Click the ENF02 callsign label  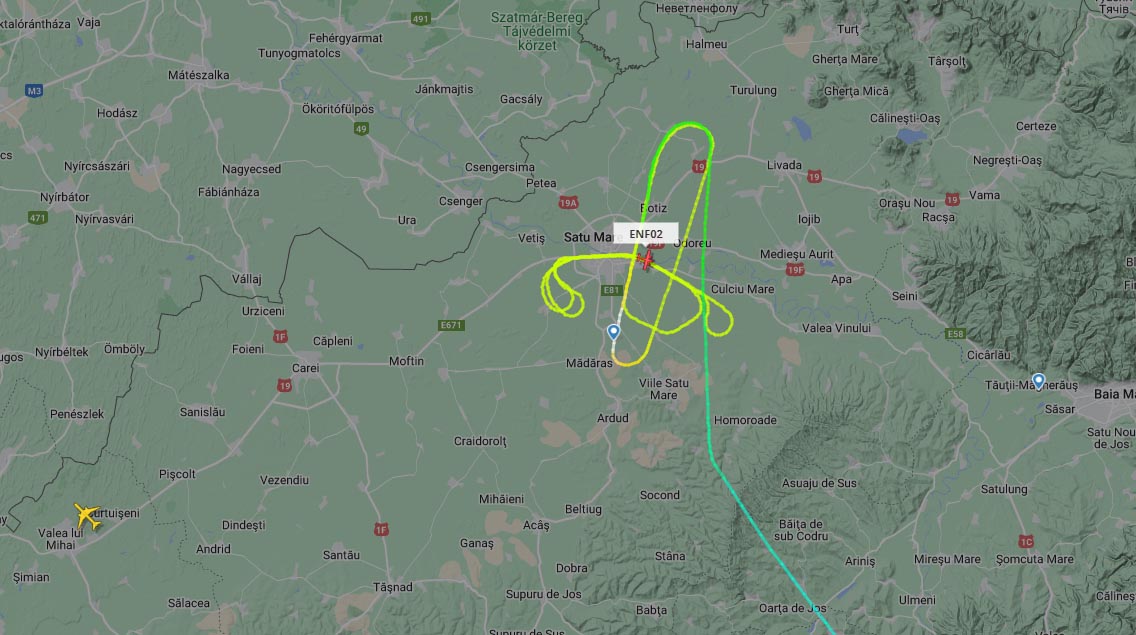(646, 233)
